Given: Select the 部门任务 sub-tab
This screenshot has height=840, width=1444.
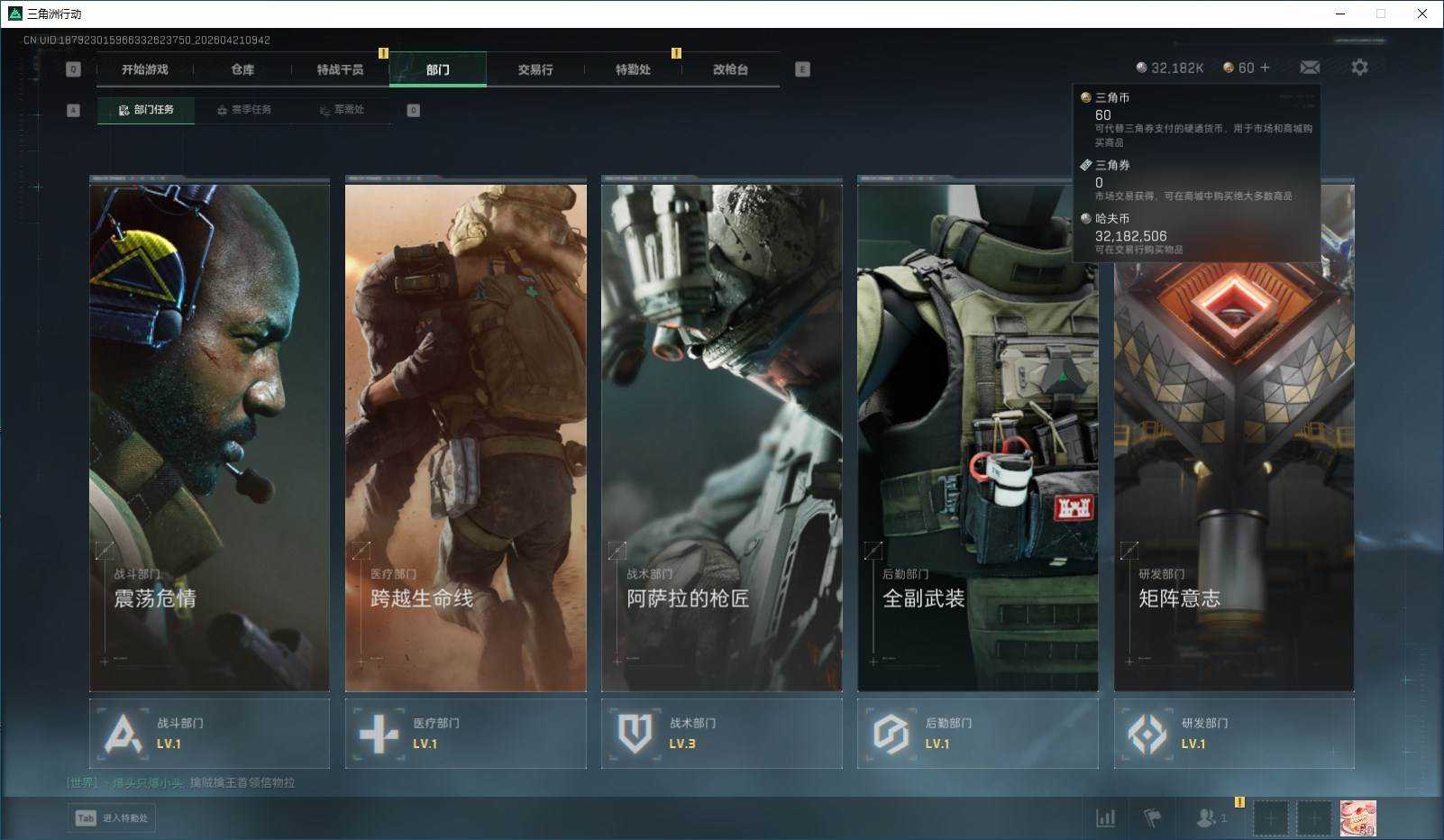Looking at the screenshot, I should pyautogui.click(x=146, y=110).
